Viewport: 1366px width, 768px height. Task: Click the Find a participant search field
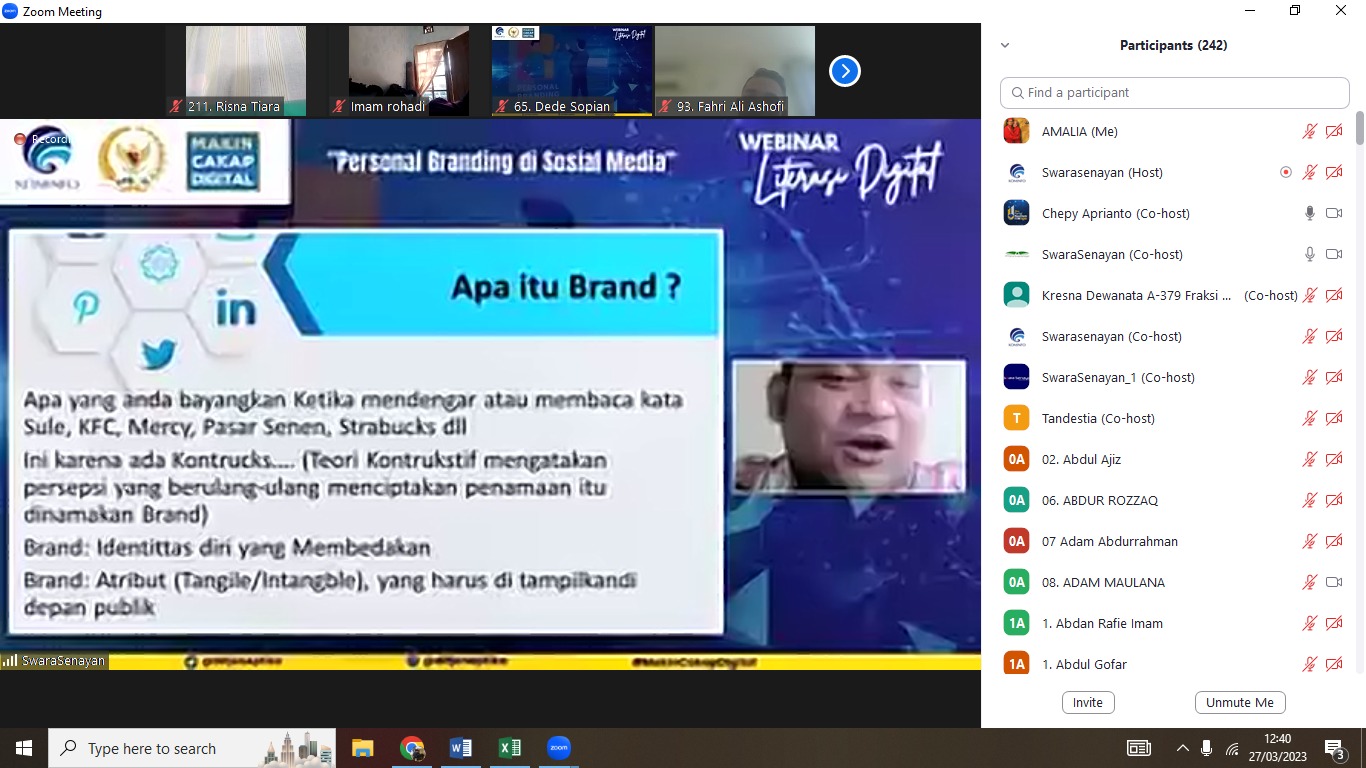pyautogui.click(x=1175, y=93)
